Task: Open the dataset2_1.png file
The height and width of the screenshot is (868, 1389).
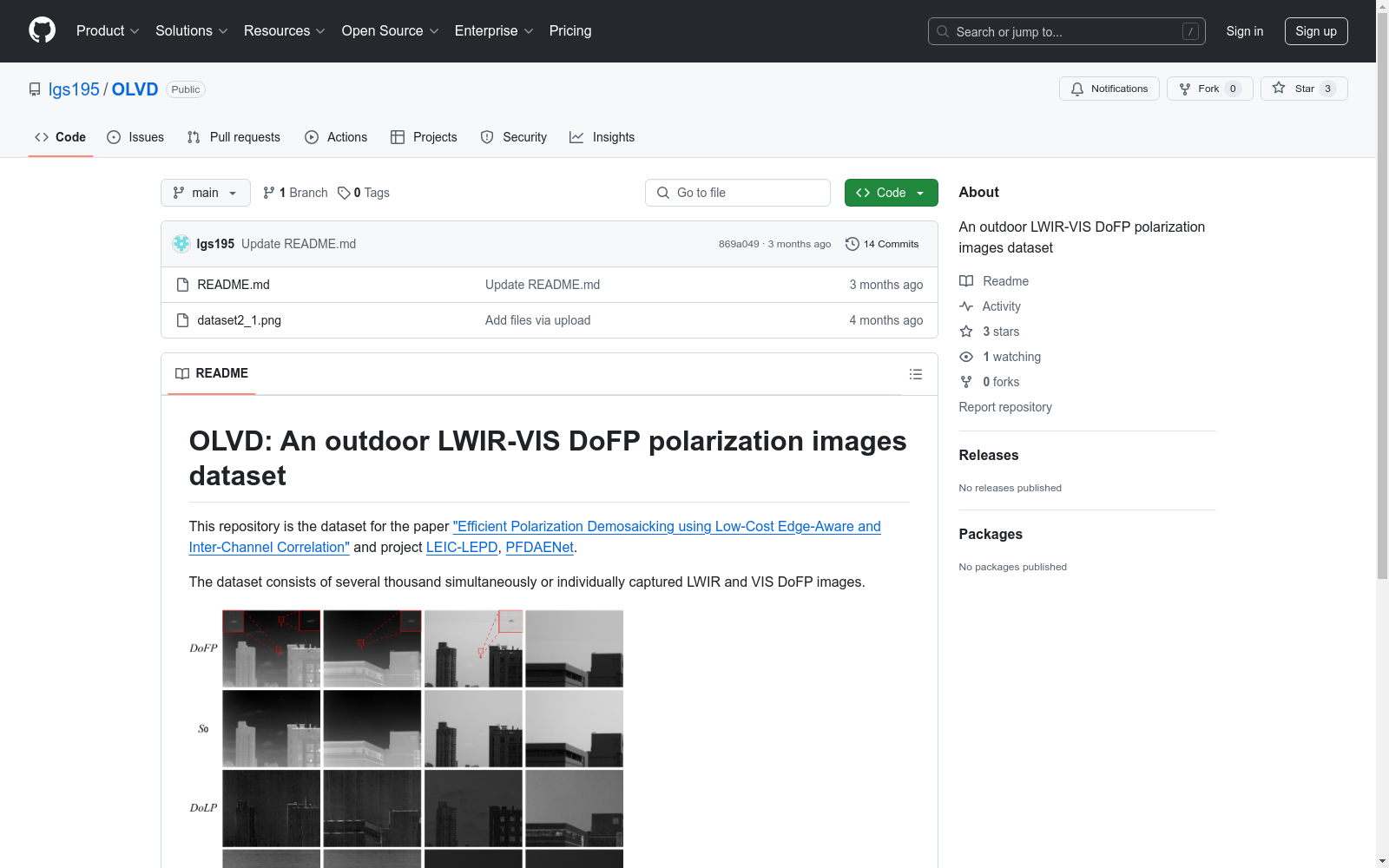Action: pos(239,320)
